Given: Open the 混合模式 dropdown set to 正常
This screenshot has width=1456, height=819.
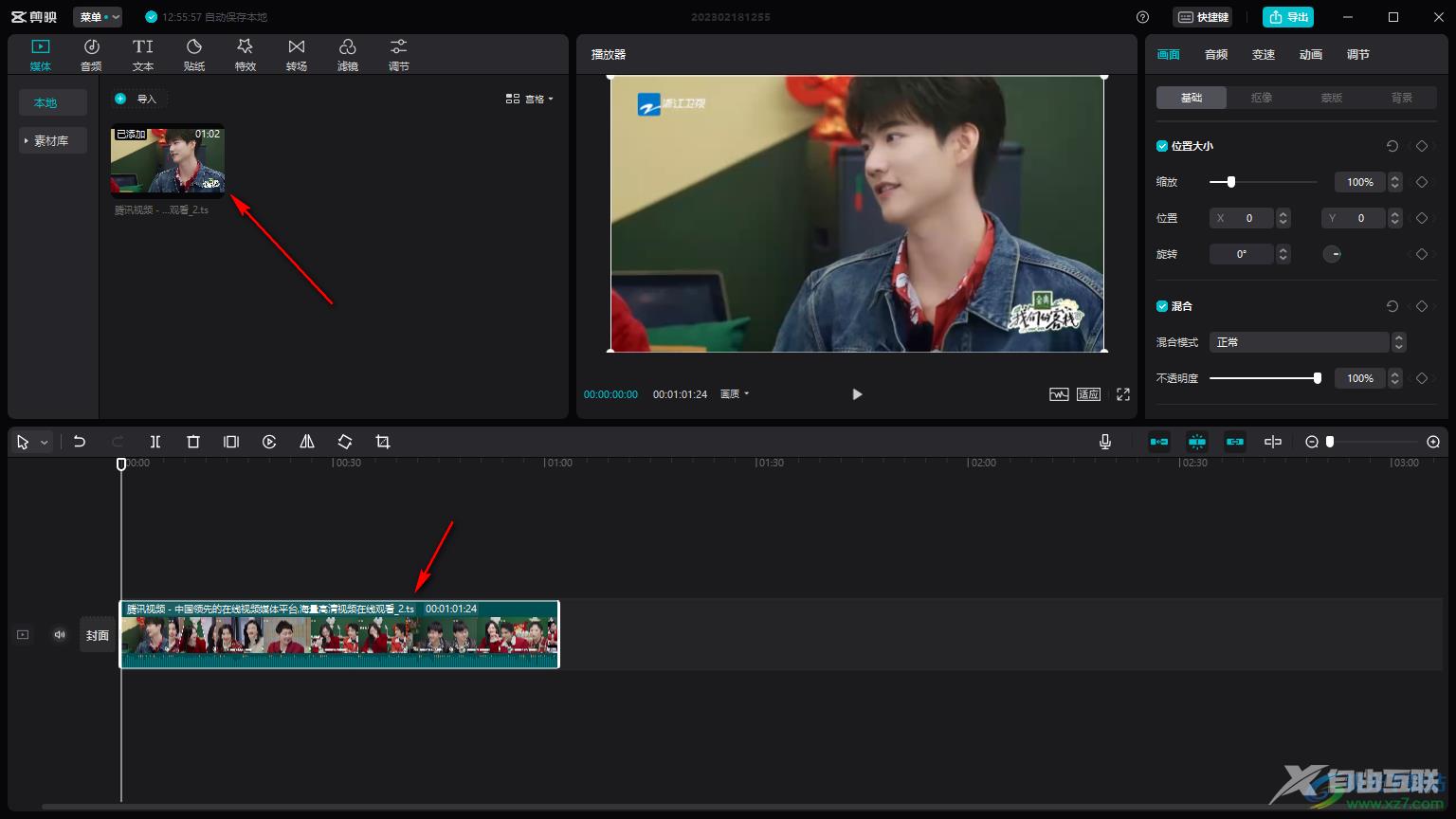Looking at the screenshot, I should tap(1307, 342).
